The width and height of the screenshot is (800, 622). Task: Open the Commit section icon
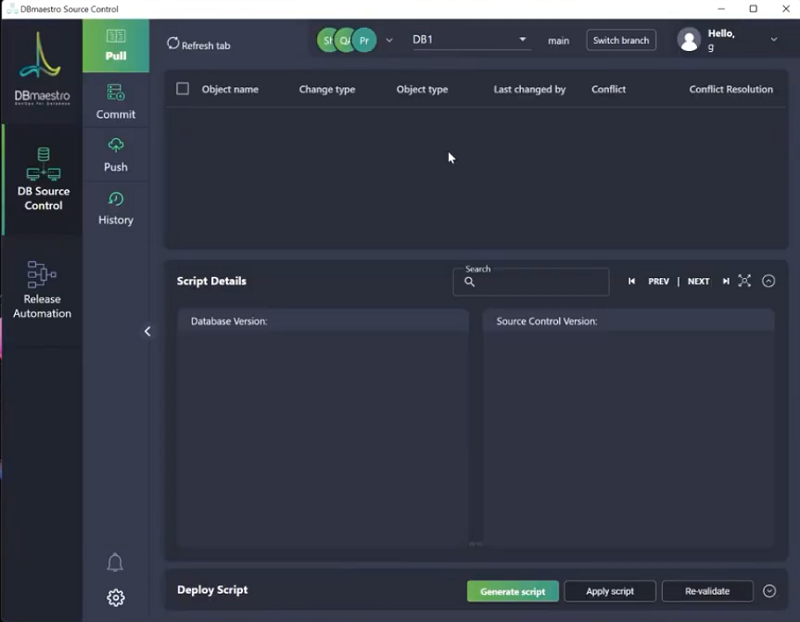pos(116,93)
